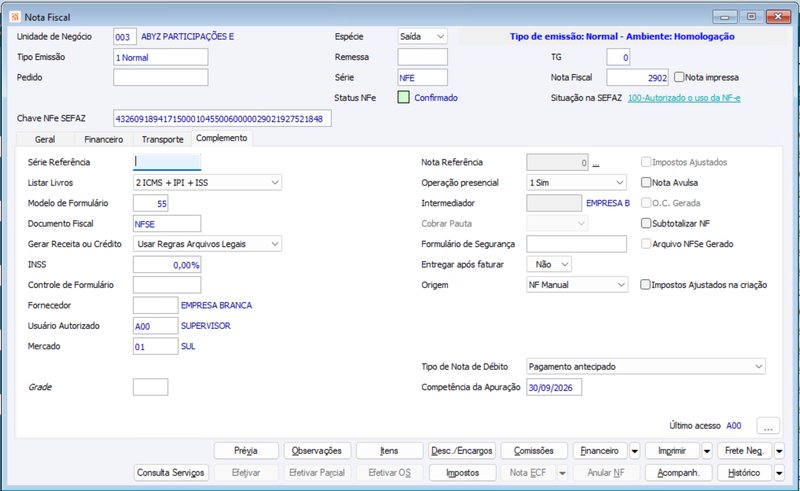Click the Efetivar button
This screenshot has width=800, height=491.
tap(246, 473)
